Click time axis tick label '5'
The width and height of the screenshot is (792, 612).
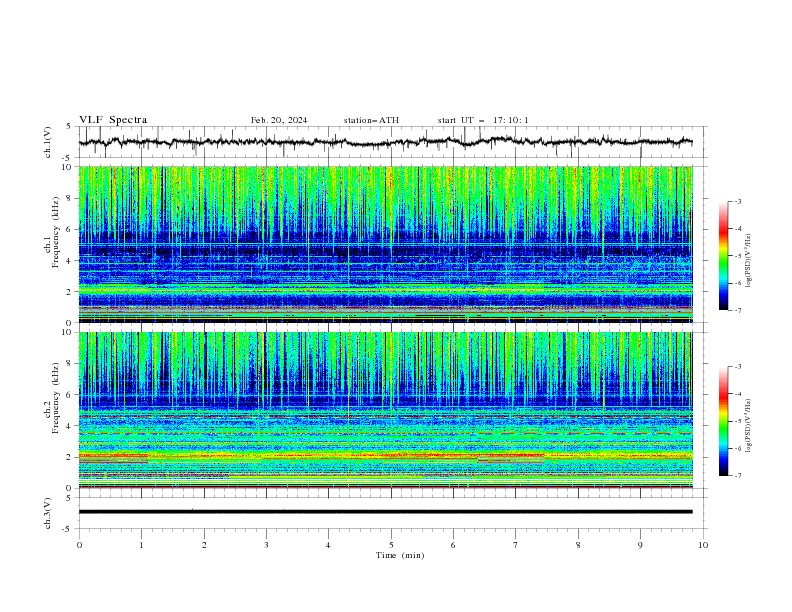391,545
